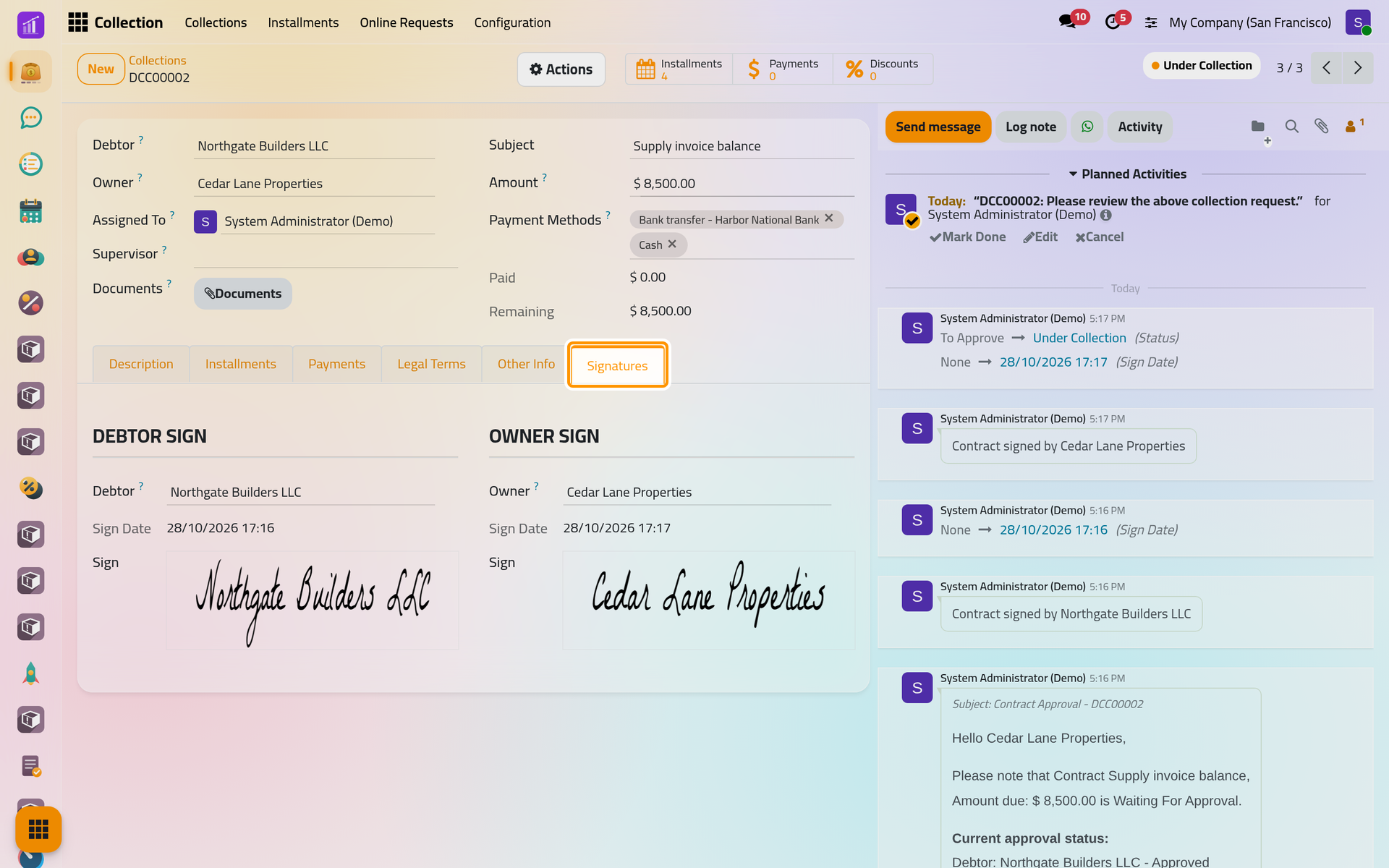
Task: Click the Log note button
Action: click(1031, 127)
